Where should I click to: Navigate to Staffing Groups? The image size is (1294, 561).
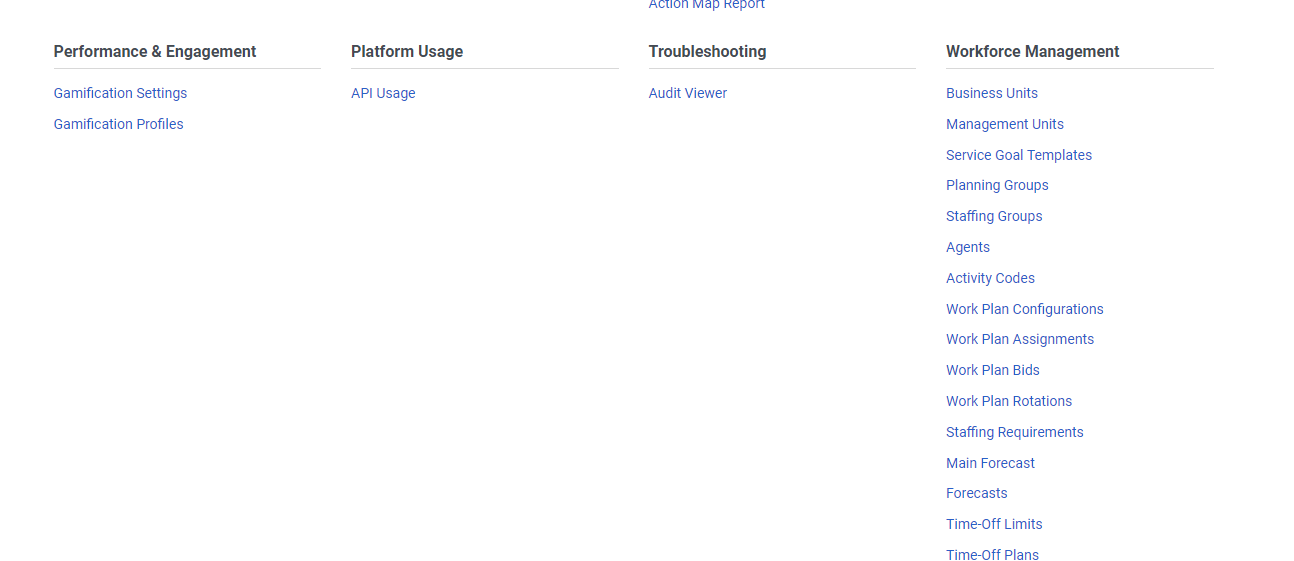coord(994,216)
